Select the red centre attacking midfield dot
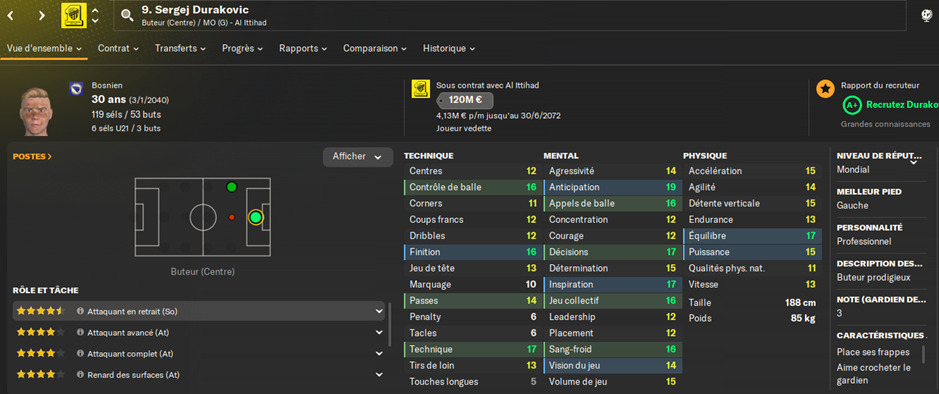The width and height of the screenshot is (939, 394). pos(232,217)
